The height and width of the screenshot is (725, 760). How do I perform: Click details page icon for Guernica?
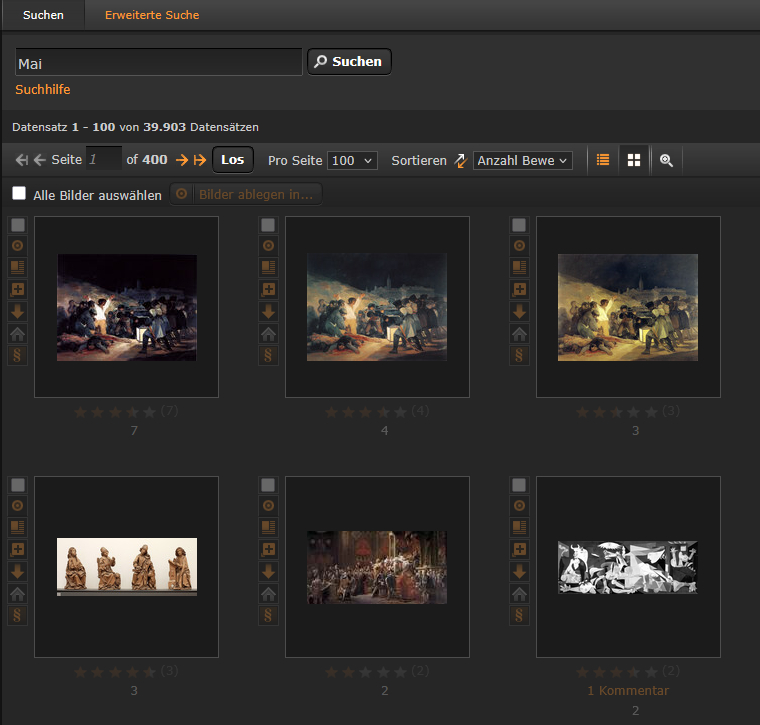(519, 527)
